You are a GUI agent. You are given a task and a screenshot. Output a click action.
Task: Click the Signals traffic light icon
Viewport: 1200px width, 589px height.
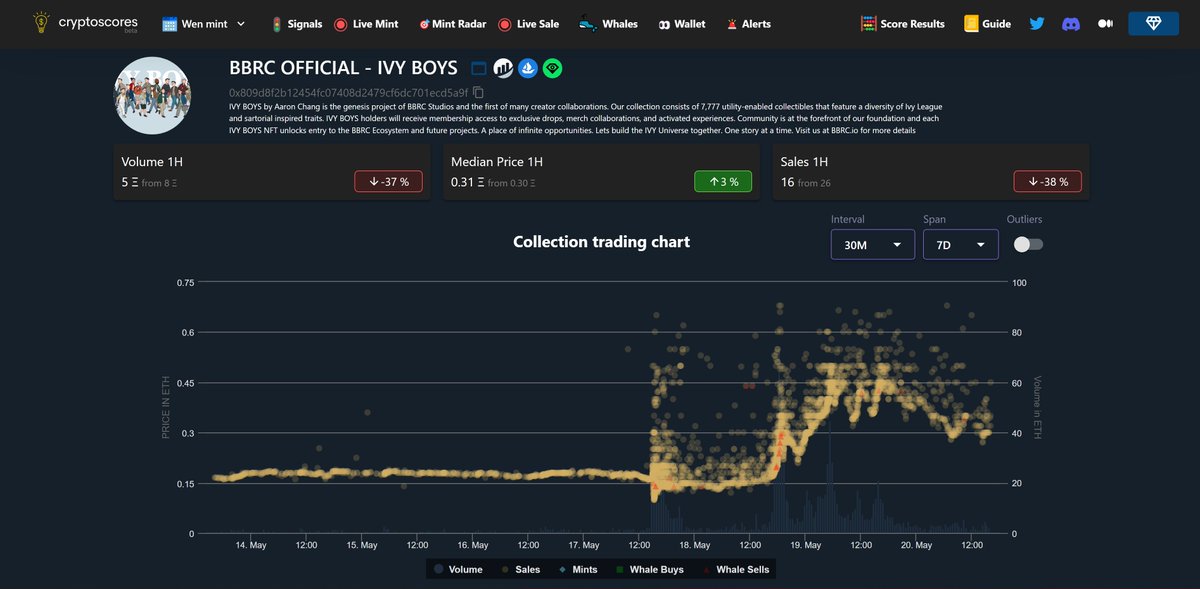[x=276, y=24]
